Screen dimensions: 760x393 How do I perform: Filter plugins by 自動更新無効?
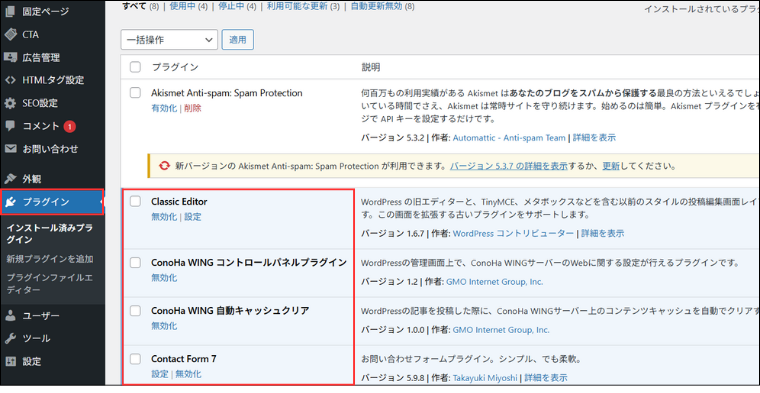click(x=377, y=6)
